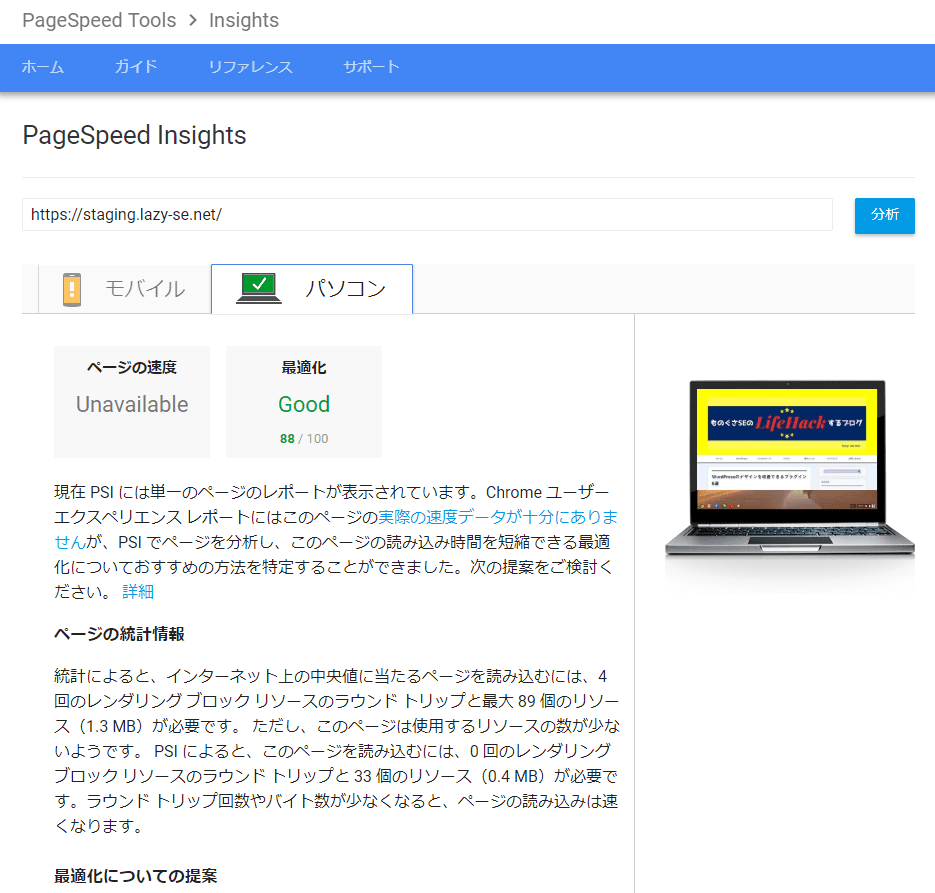This screenshot has width=935, height=893.
Task: Click the ページの速度 Unavailable card
Action: coord(132,402)
